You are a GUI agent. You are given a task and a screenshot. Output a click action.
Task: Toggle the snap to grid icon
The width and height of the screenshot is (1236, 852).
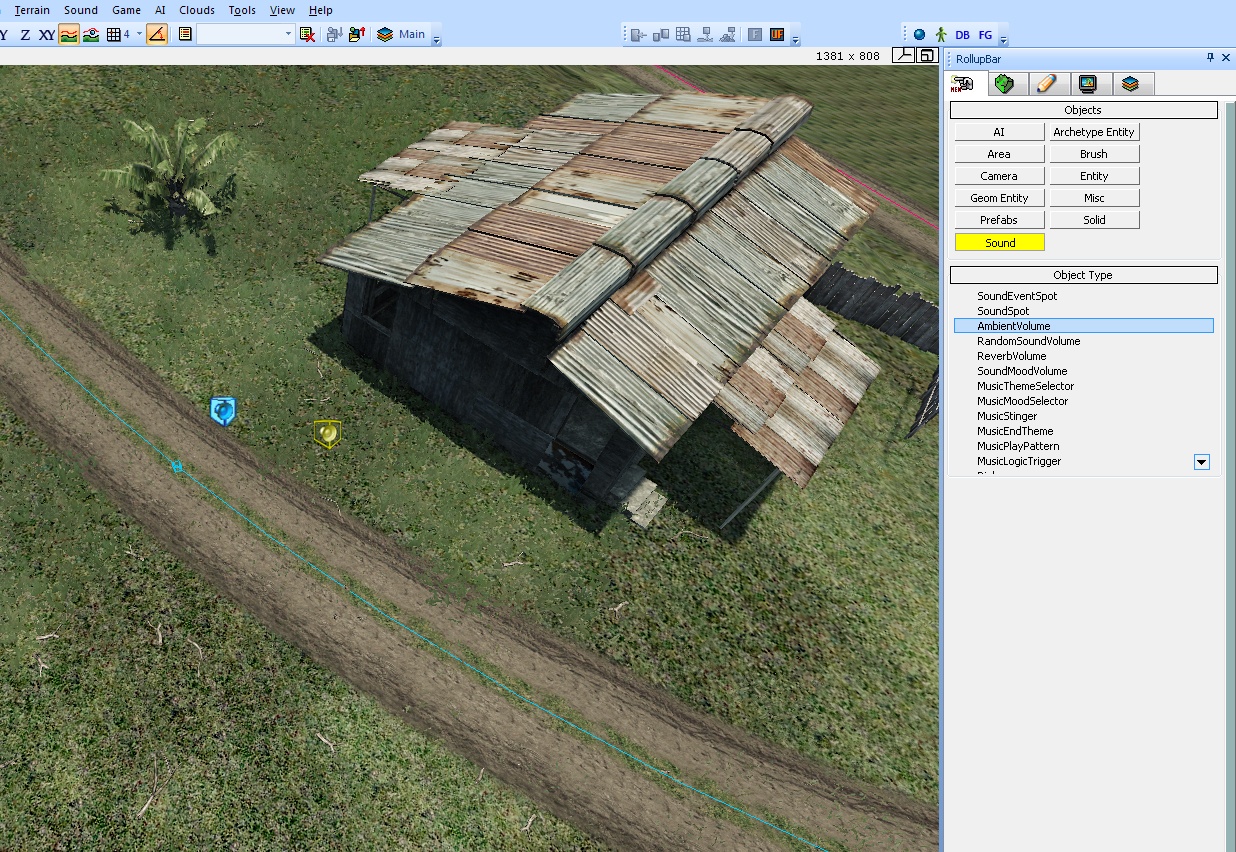click(x=114, y=34)
